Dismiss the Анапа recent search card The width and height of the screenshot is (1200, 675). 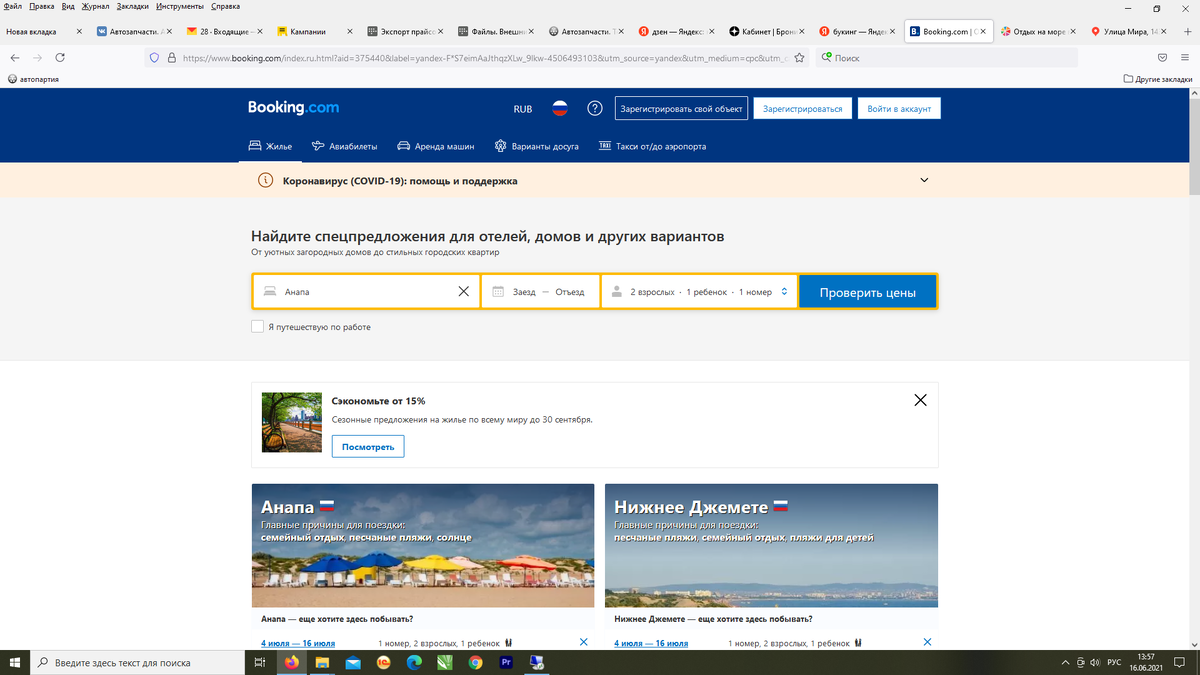pos(583,642)
